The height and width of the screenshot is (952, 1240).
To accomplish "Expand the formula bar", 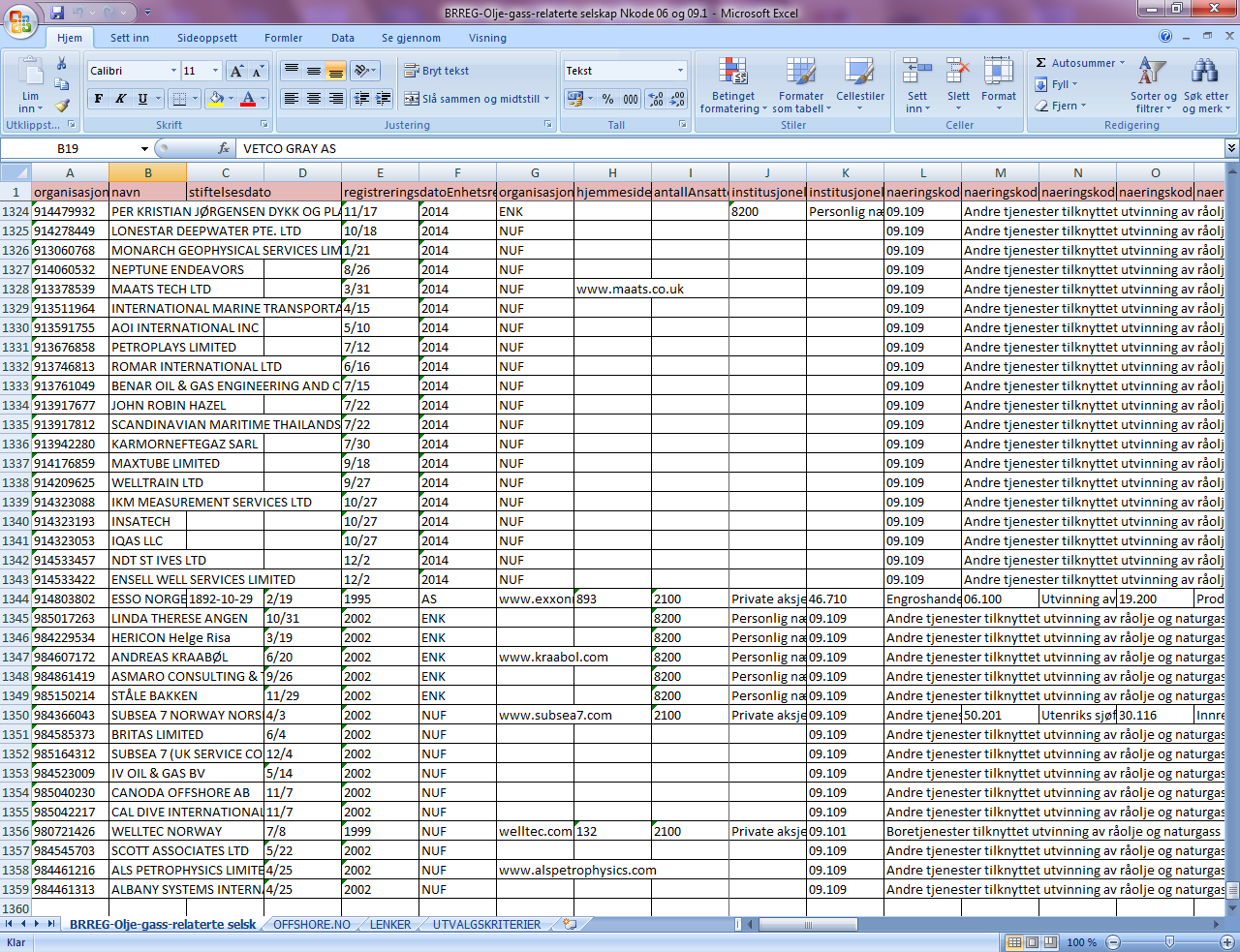I will tap(1231, 148).
